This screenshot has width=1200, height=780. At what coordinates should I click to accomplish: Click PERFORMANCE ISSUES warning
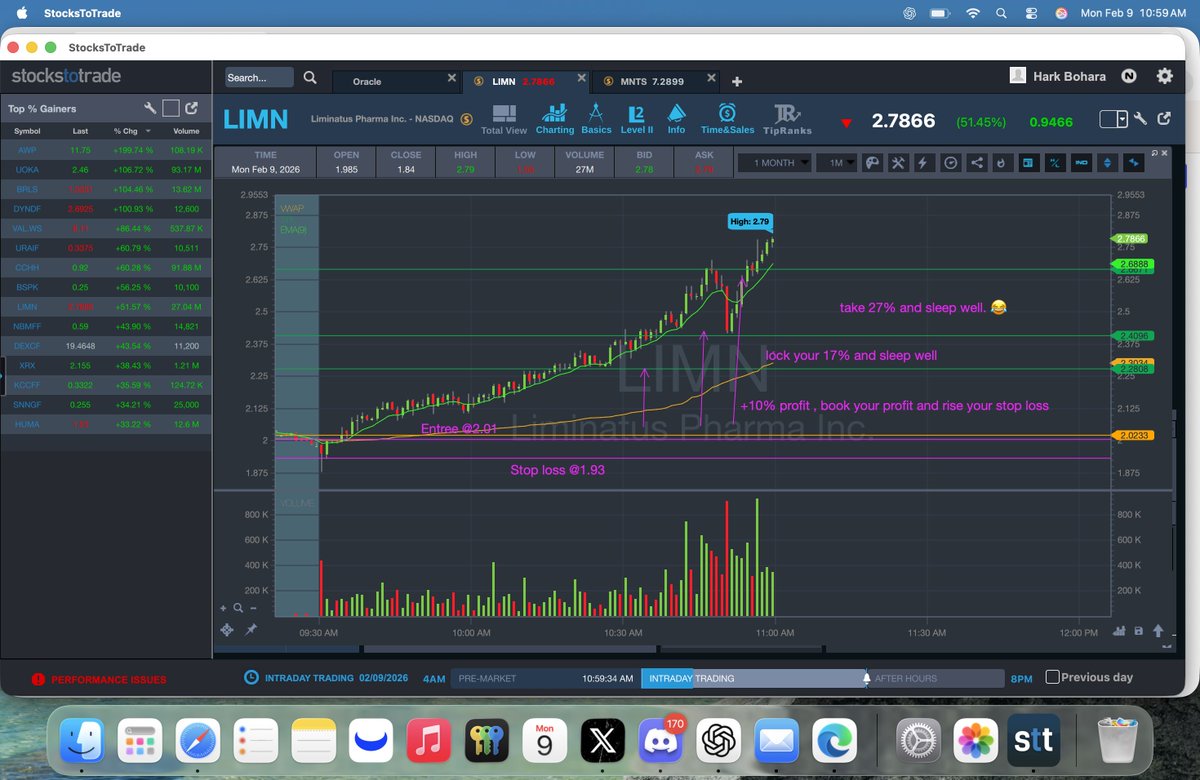[x=98, y=680]
